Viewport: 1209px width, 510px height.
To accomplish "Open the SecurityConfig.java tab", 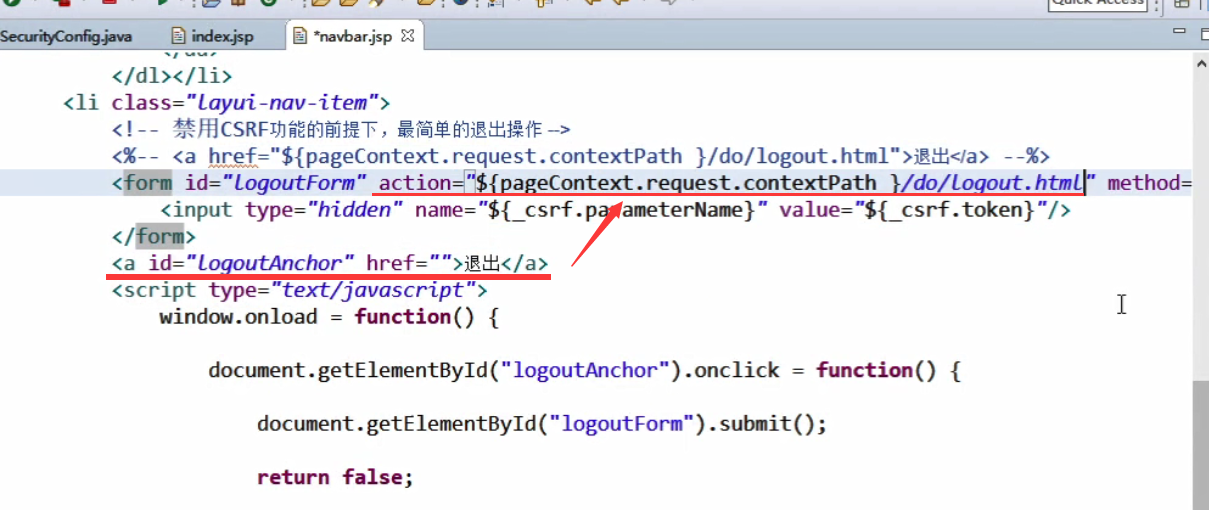I will pos(65,36).
